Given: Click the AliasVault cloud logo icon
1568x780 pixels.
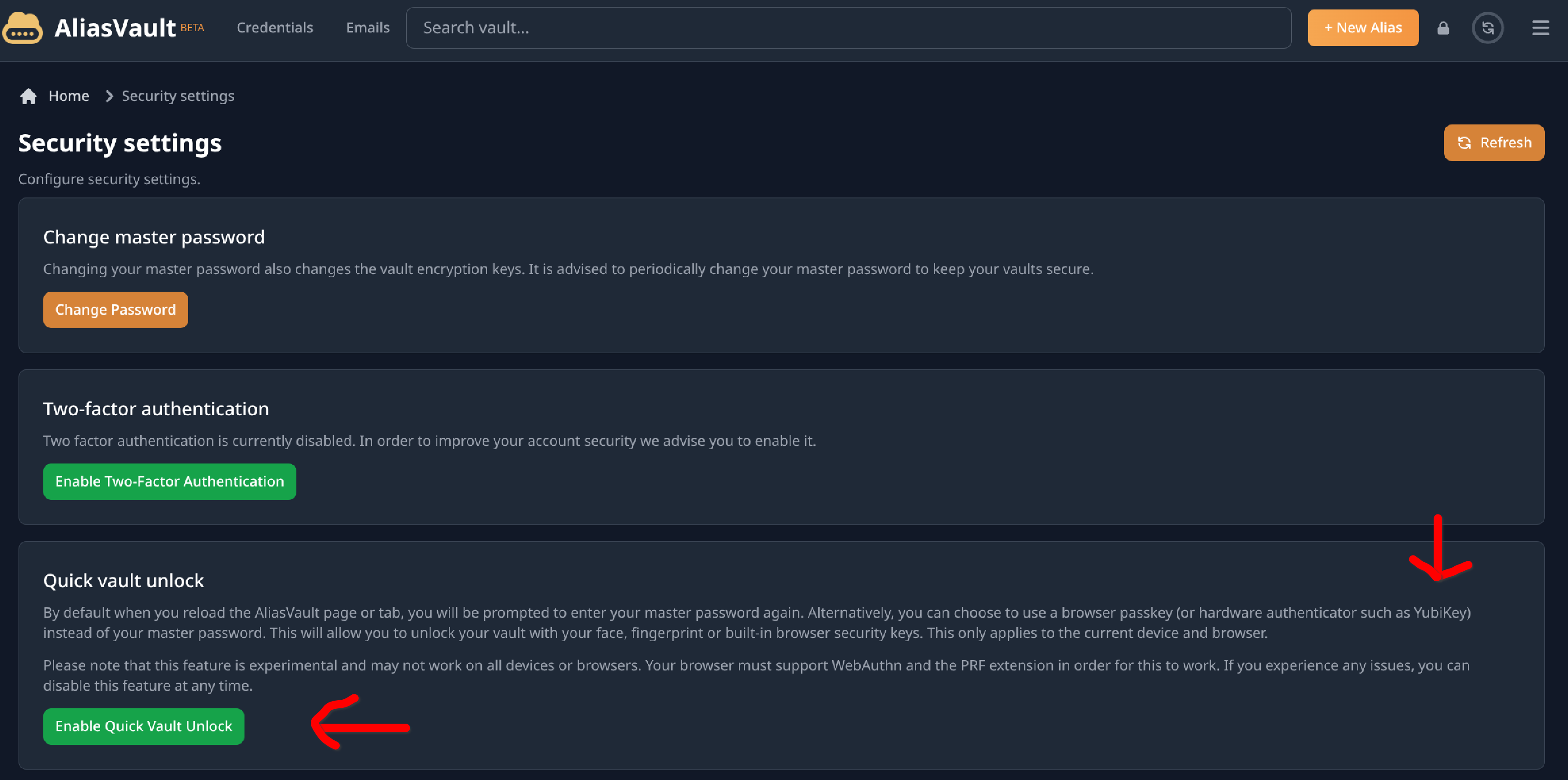Looking at the screenshot, I should 23,28.
